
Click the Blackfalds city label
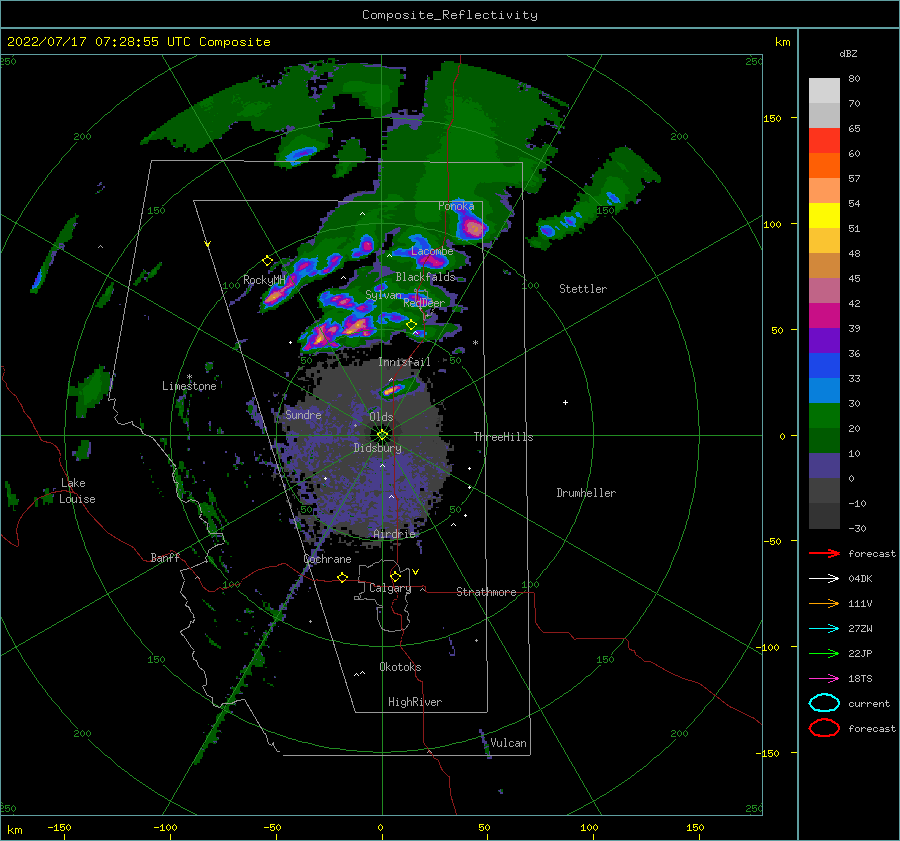(425, 277)
